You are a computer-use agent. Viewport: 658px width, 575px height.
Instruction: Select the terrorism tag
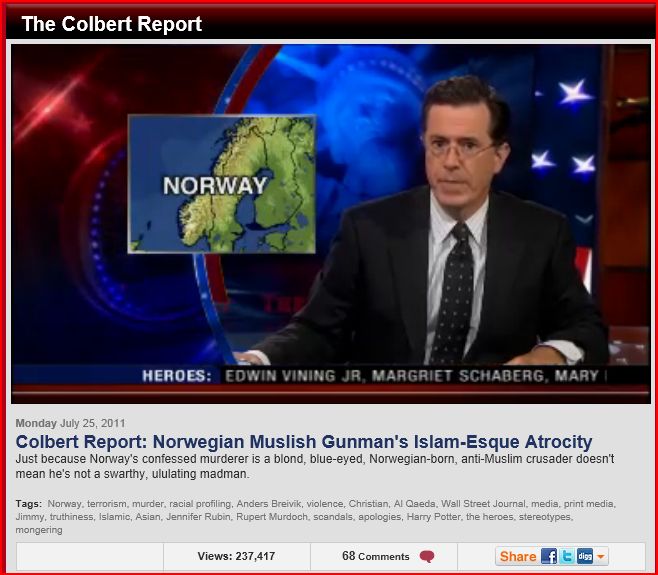(x=108, y=504)
